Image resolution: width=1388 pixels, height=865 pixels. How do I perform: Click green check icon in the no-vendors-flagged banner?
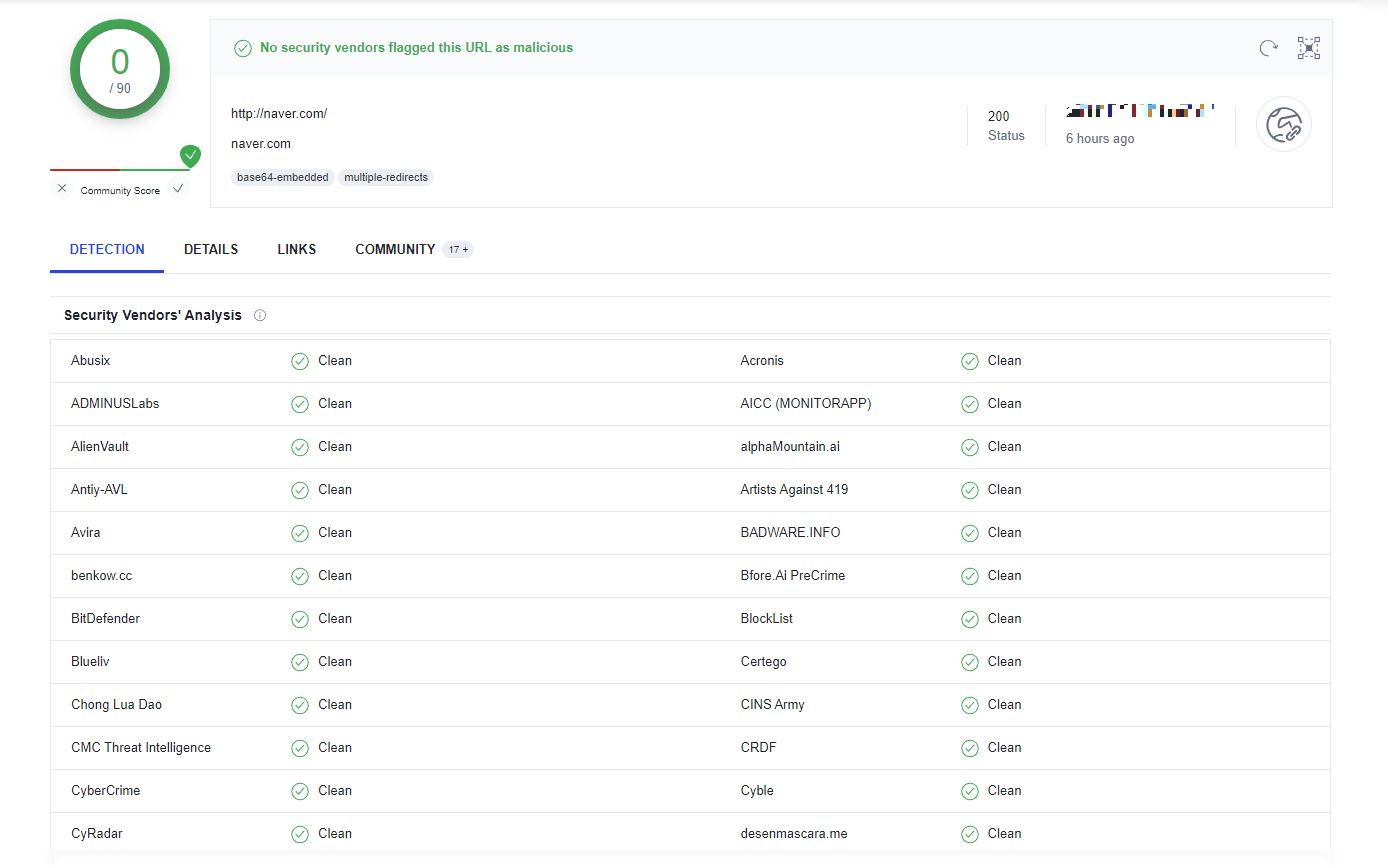click(242, 48)
